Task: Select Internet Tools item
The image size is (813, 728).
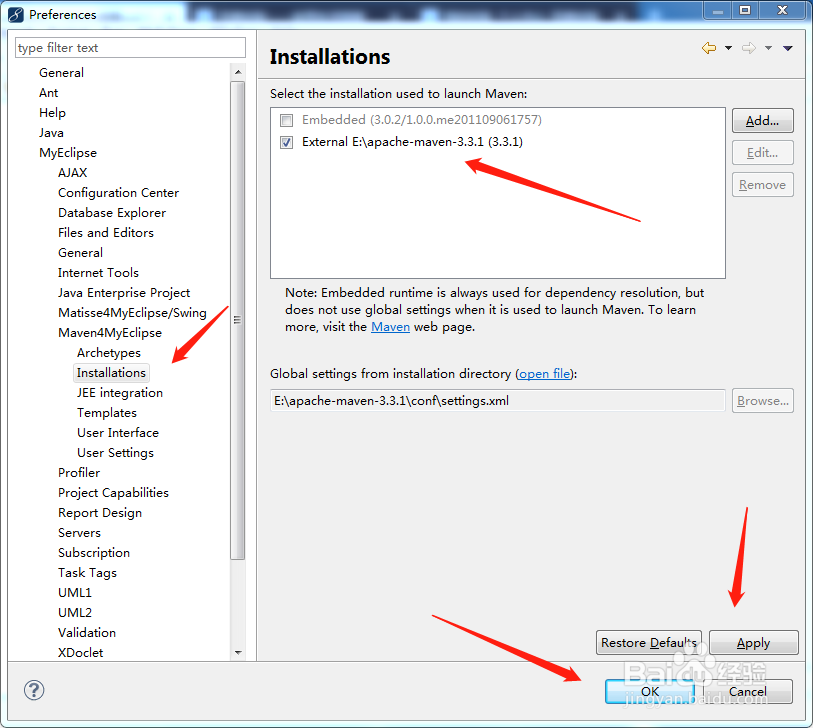Action: click(99, 273)
